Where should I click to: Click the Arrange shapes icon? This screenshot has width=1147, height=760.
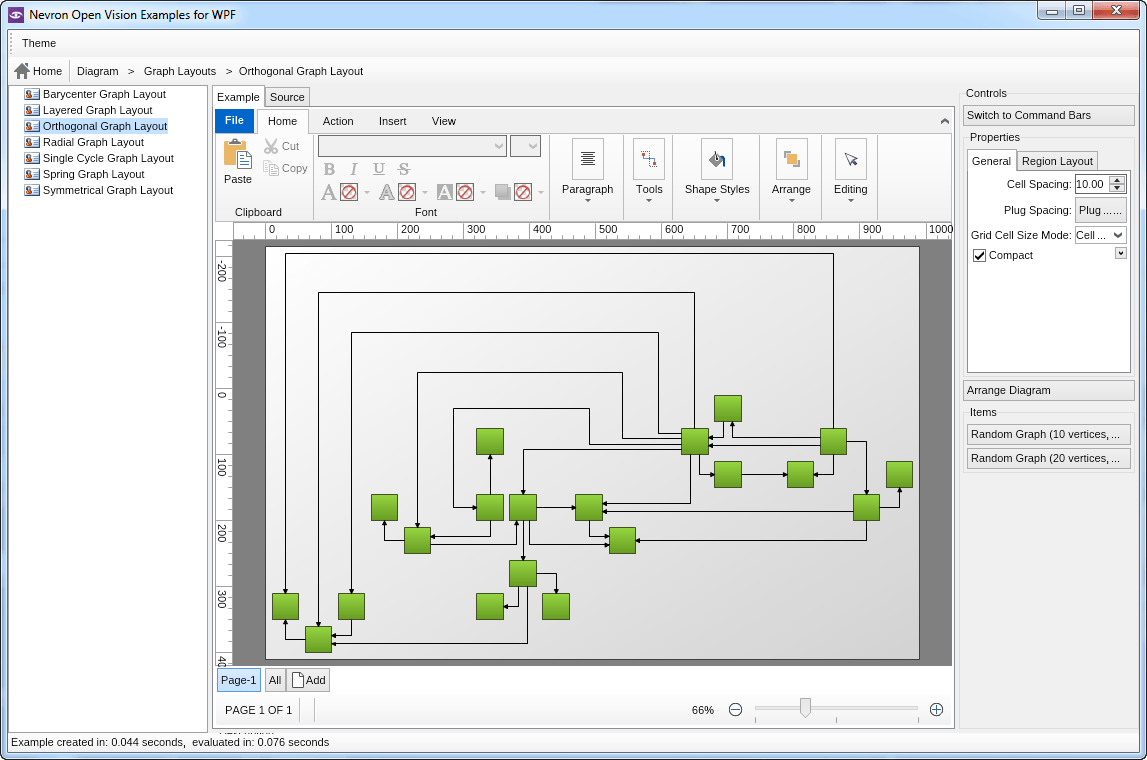791,158
